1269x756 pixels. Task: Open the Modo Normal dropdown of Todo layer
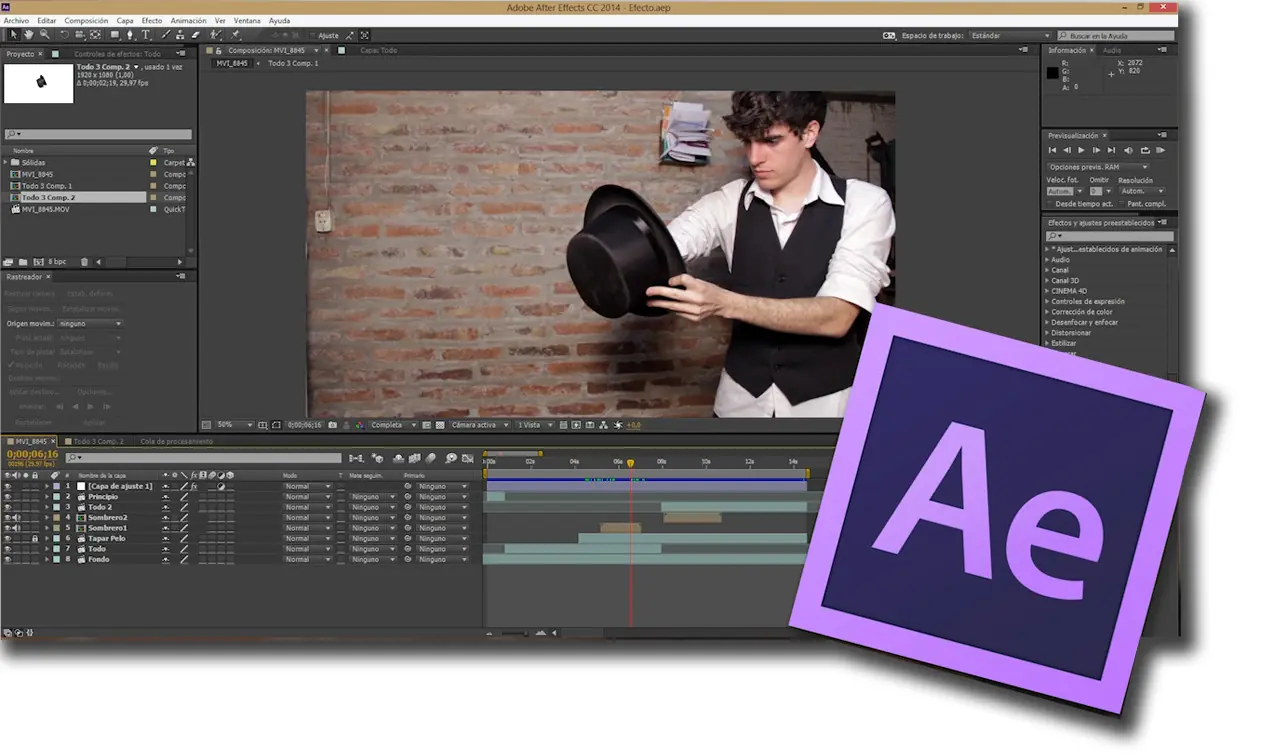point(307,549)
